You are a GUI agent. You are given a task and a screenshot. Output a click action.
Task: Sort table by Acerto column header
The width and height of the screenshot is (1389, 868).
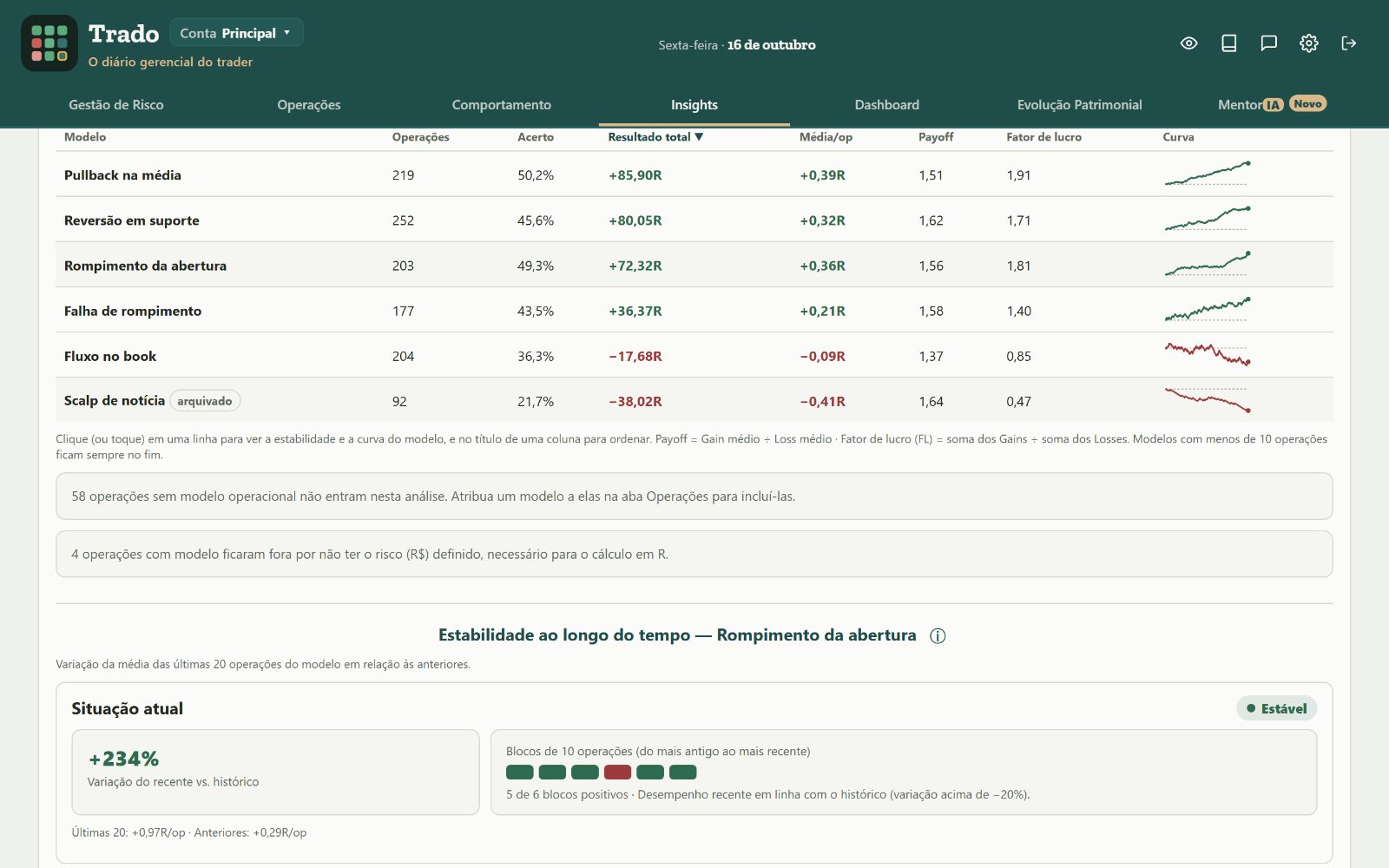coord(536,137)
